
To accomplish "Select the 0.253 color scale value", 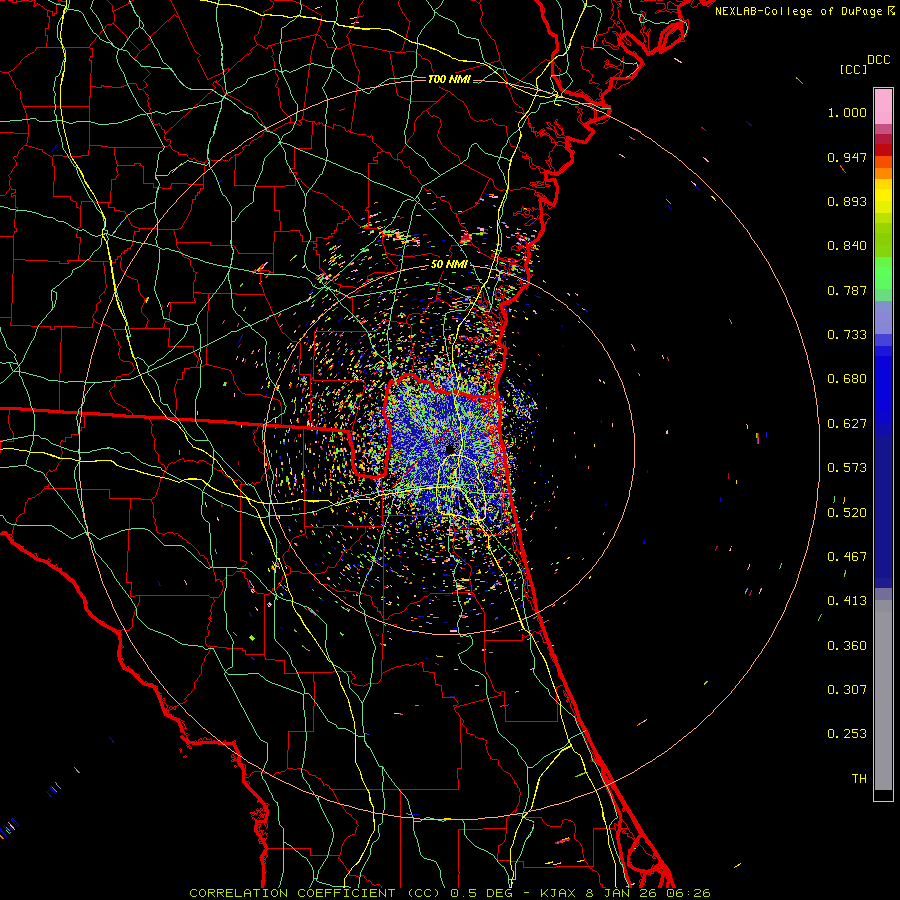I will tap(847, 734).
